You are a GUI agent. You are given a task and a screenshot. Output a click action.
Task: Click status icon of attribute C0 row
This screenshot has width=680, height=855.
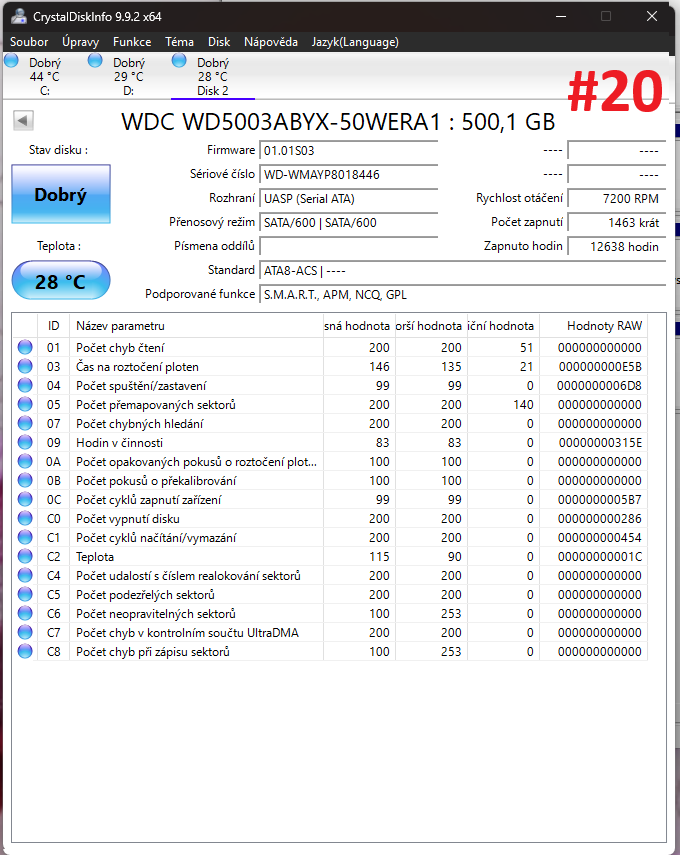[x=25, y=518]
